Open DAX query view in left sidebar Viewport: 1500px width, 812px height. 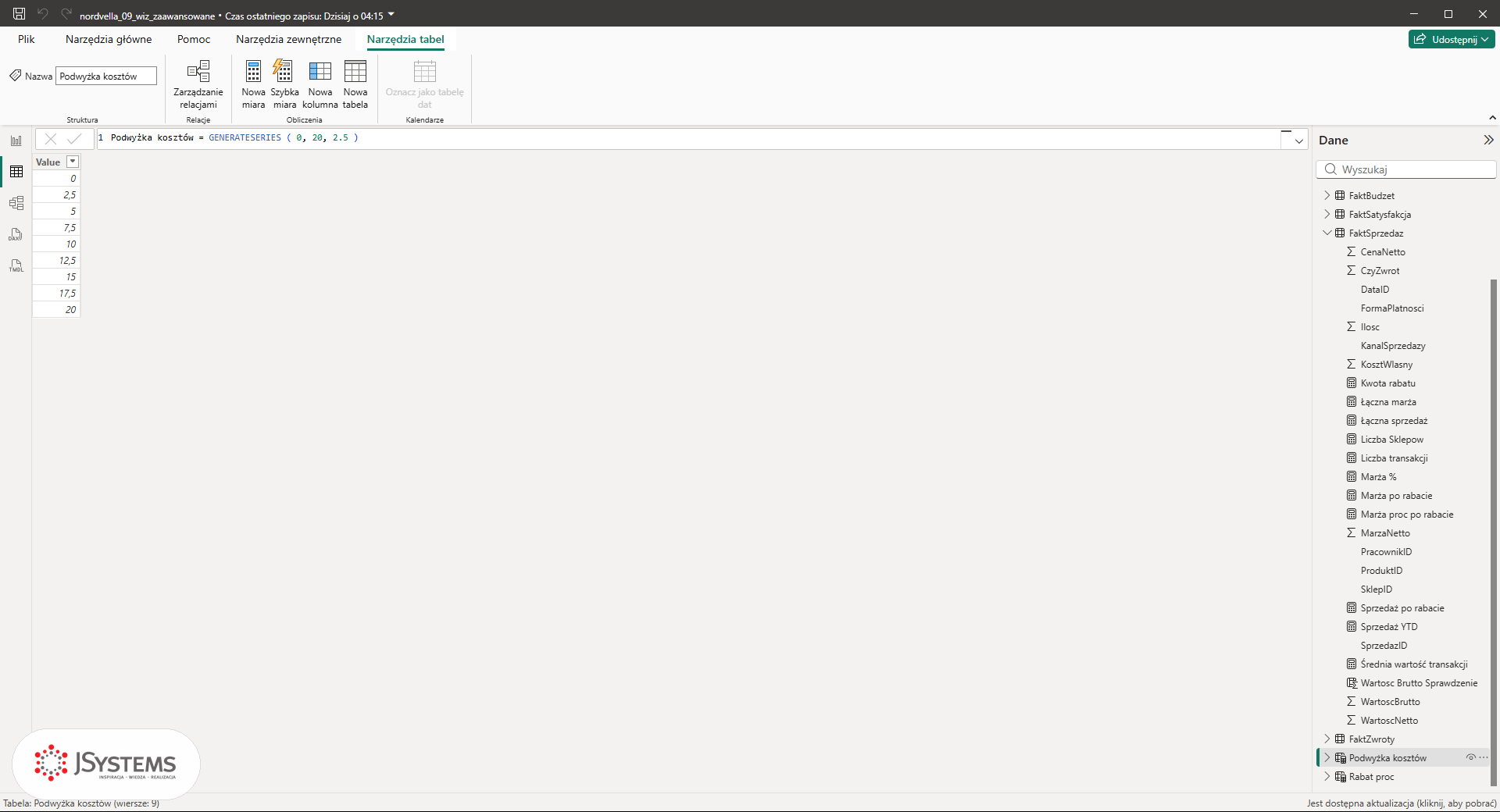[x=16, y=234]
